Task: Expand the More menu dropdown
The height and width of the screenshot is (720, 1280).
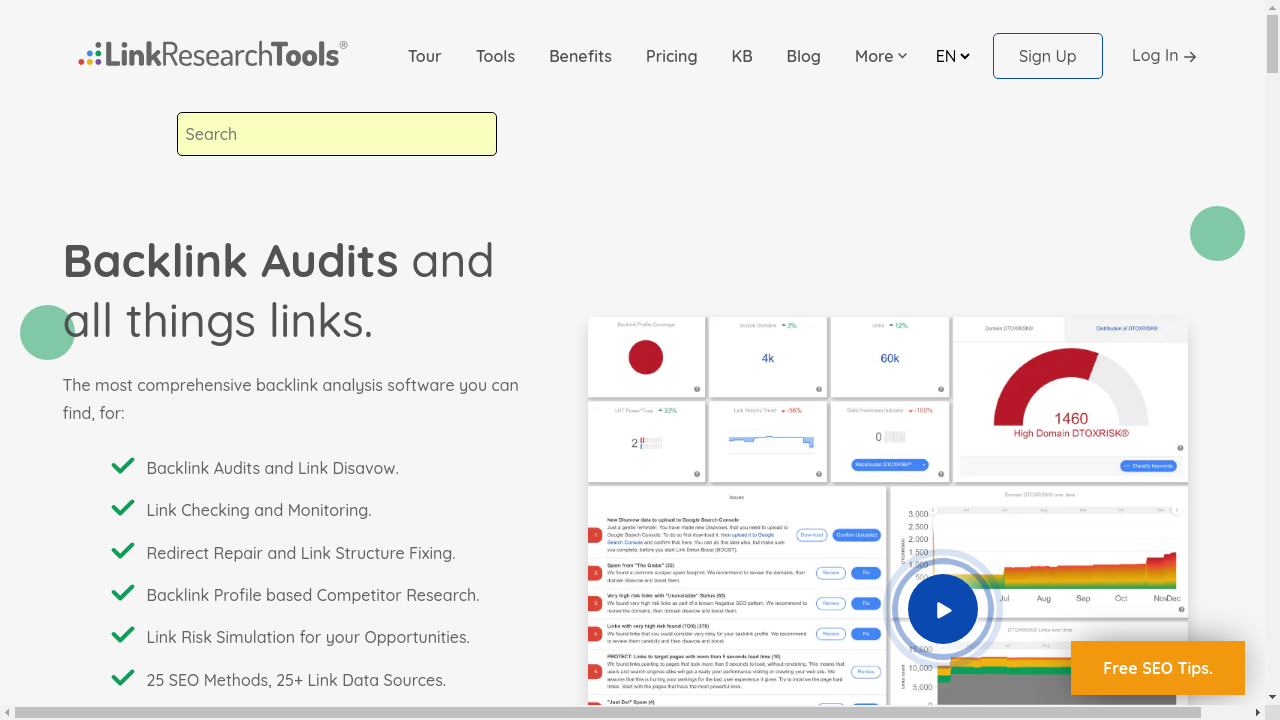Action: click(x=880, y=56)
